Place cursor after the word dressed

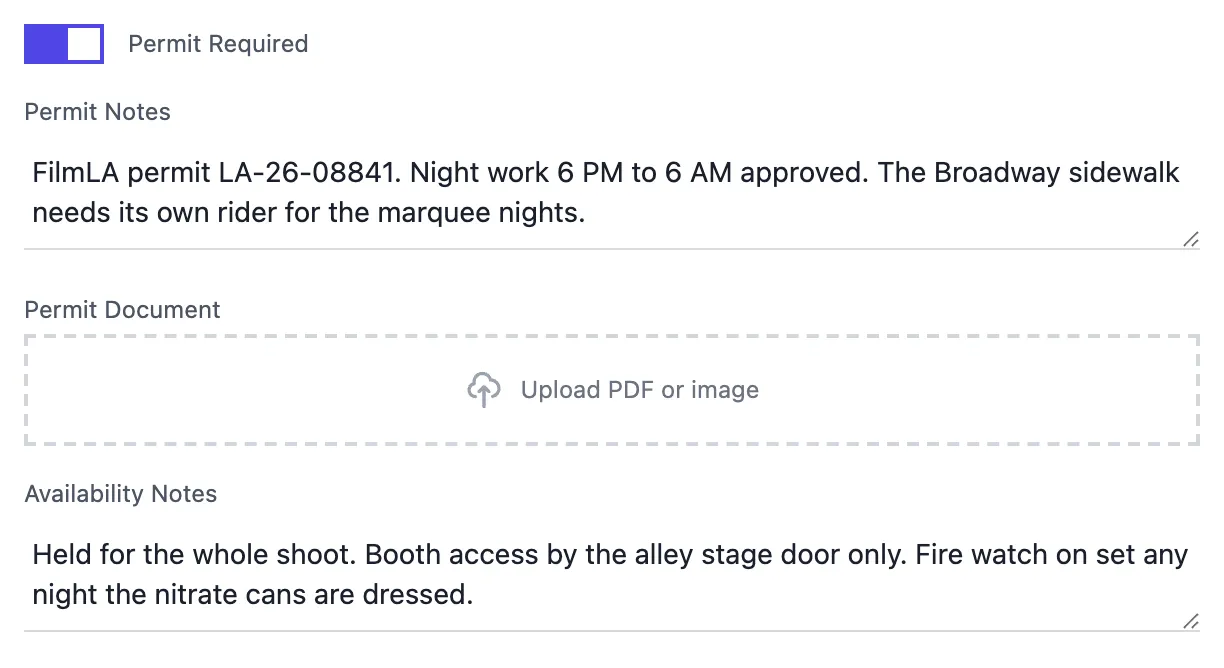[x=473, y=595]
